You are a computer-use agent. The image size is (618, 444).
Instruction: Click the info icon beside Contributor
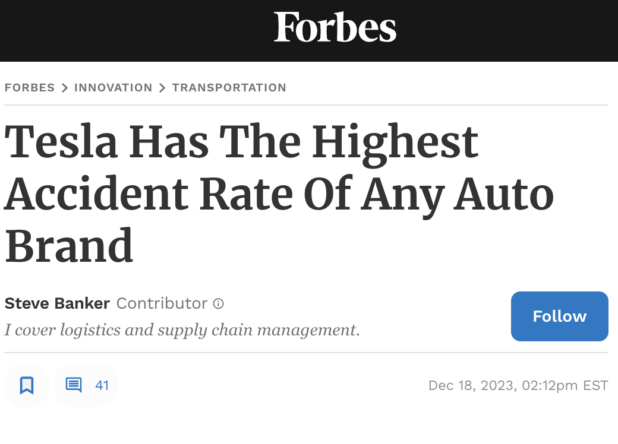219,303
